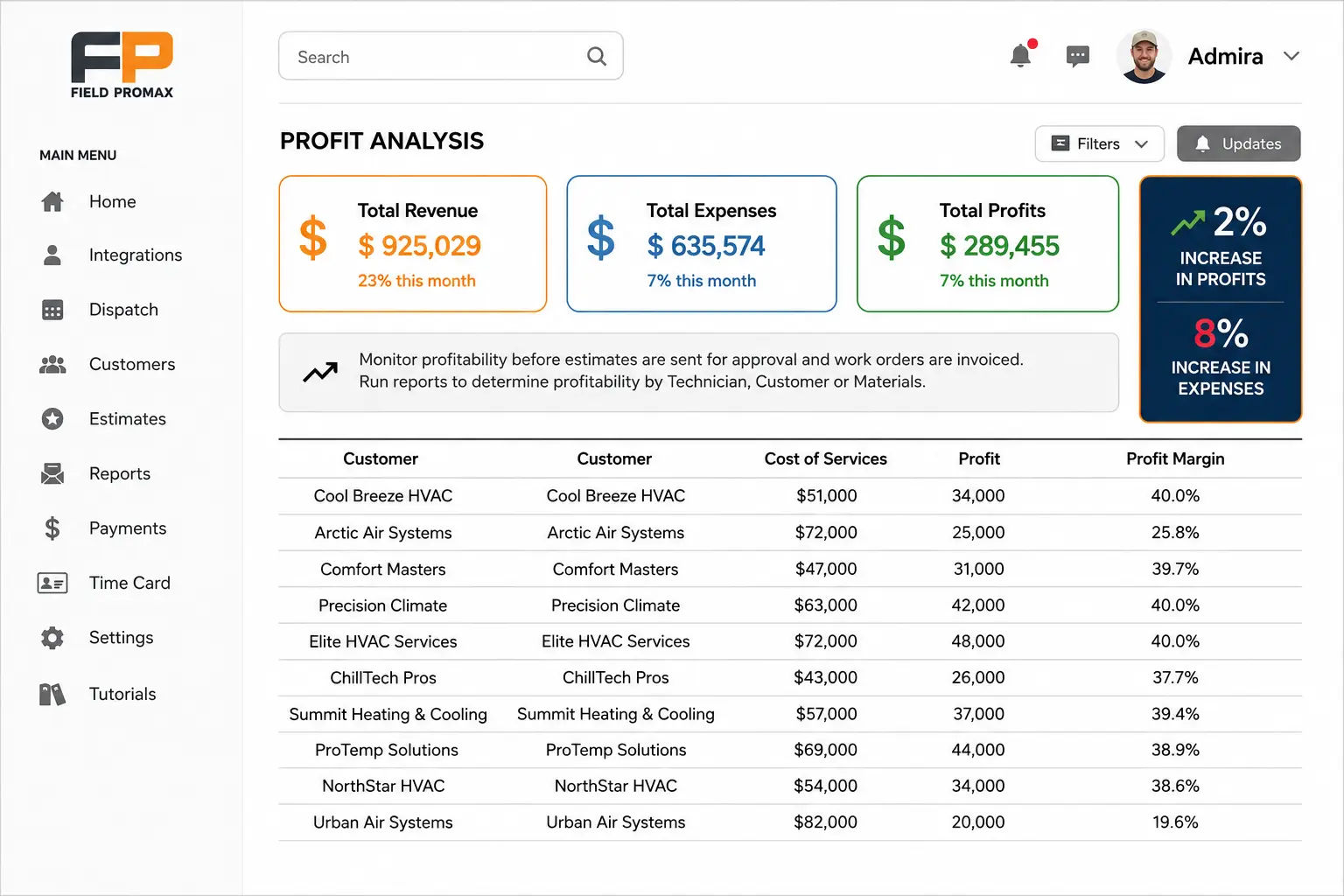Select the $57,000 cost cell
The image size is (1344, 896).
826,714
